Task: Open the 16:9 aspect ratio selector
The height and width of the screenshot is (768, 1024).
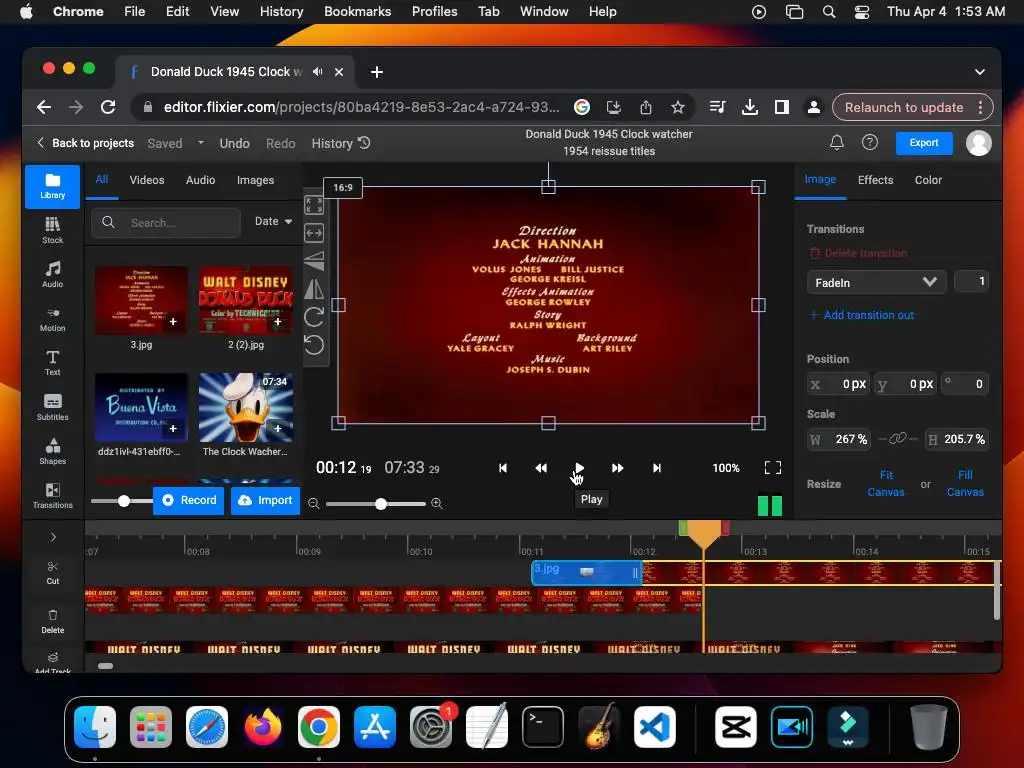Action: point(343,187)
